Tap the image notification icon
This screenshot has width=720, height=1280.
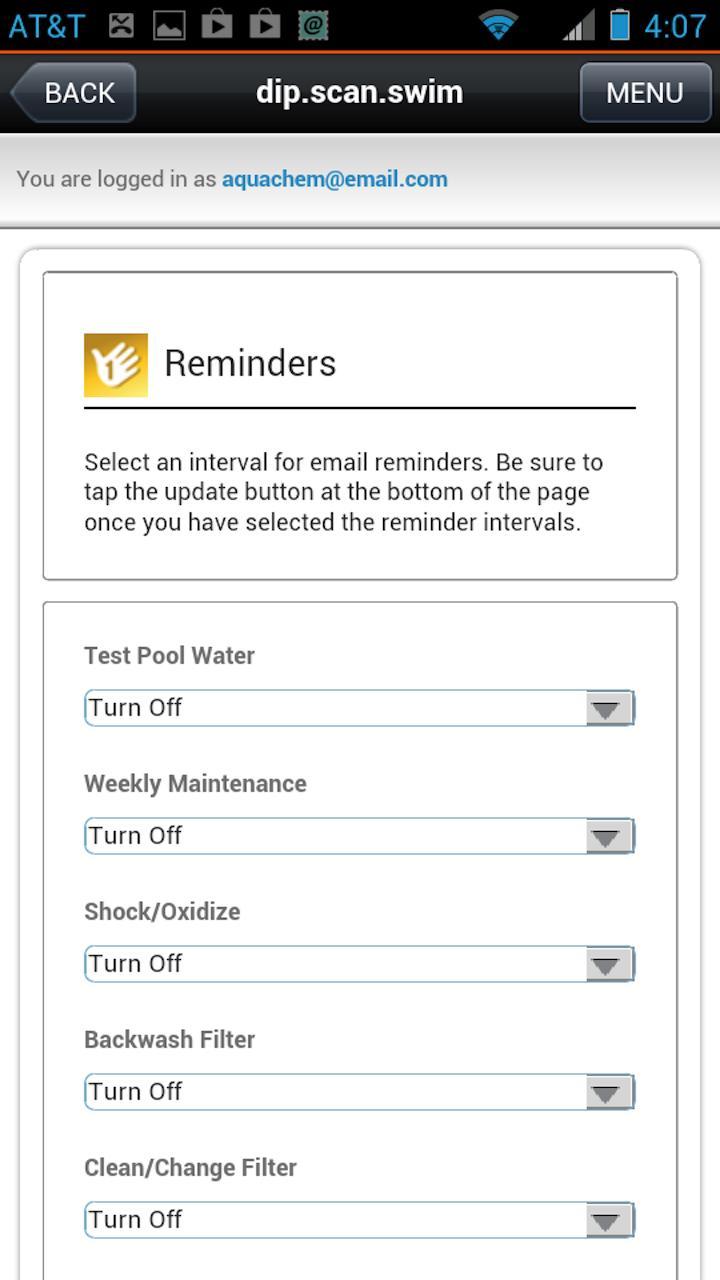point(169,25)
